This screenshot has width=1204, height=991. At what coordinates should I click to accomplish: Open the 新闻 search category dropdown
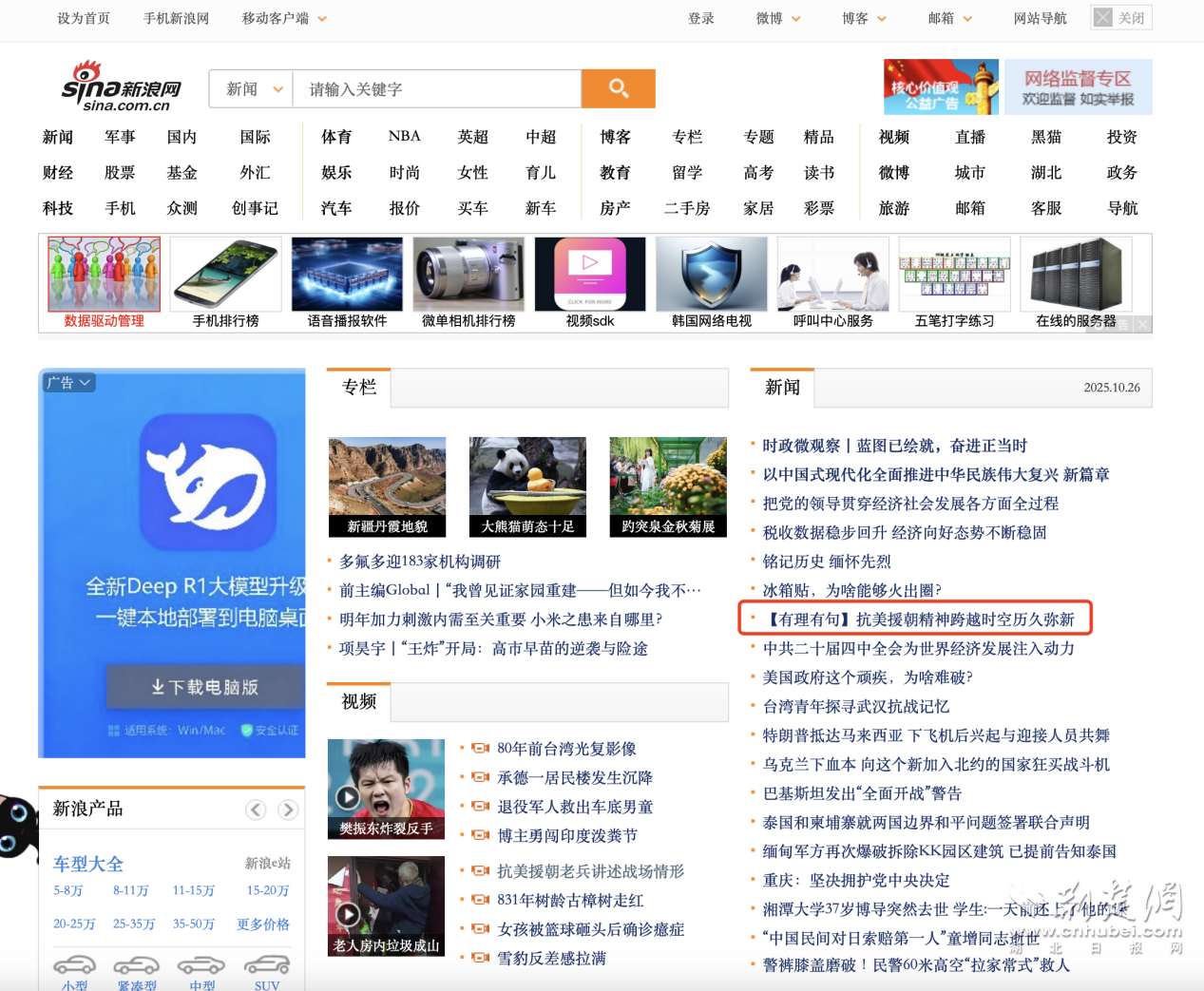pos(253,89)
